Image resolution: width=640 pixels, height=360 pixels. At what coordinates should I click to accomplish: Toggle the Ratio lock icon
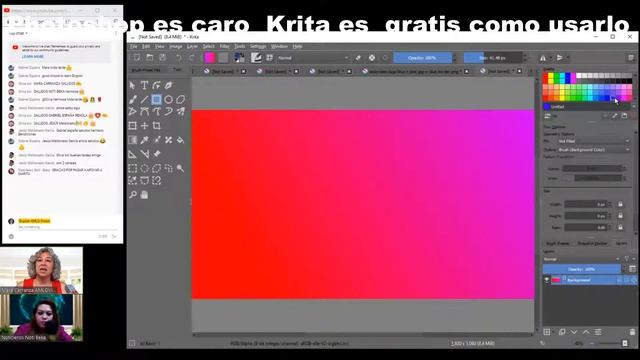pyautogui.click(x=620, y=227)
